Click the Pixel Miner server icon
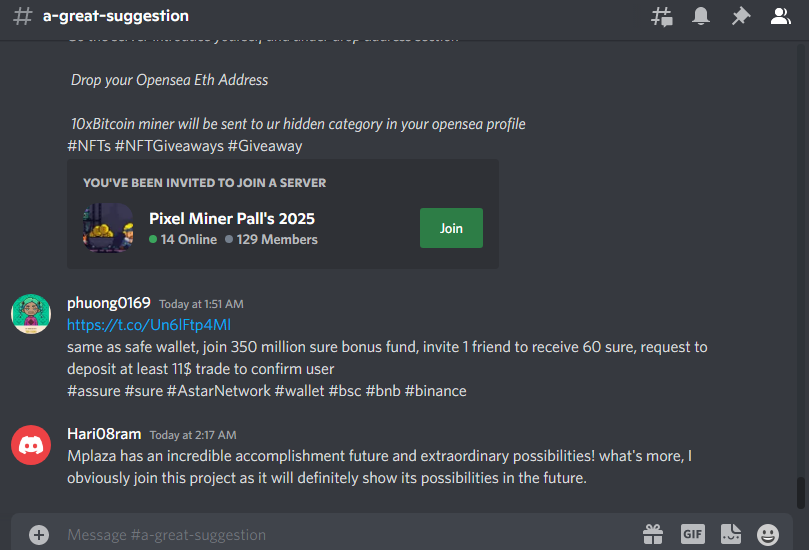The image size is (809, 550). click(108, 228)
